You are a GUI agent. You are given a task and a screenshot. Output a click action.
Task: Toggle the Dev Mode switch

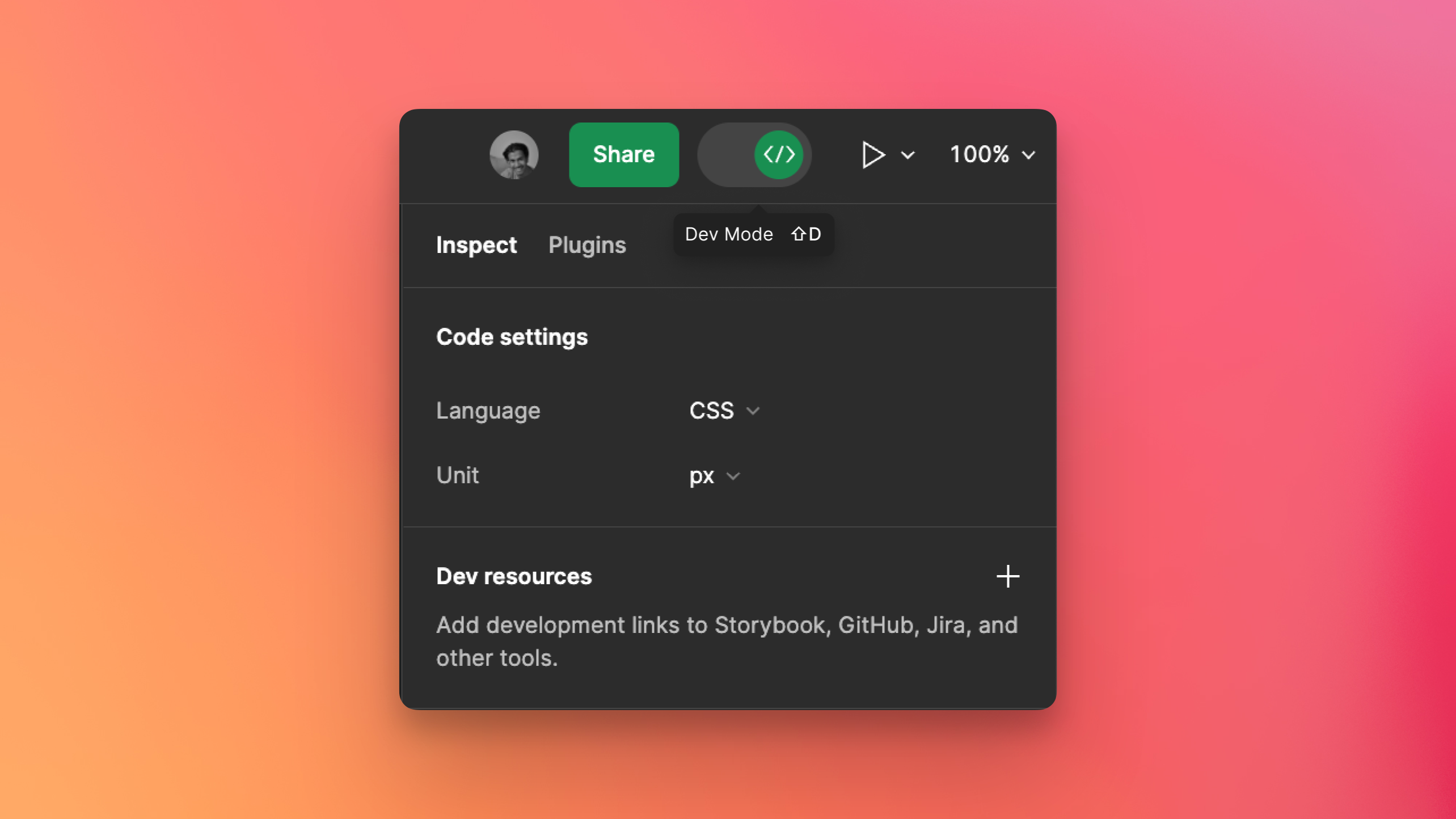[754, 155]
